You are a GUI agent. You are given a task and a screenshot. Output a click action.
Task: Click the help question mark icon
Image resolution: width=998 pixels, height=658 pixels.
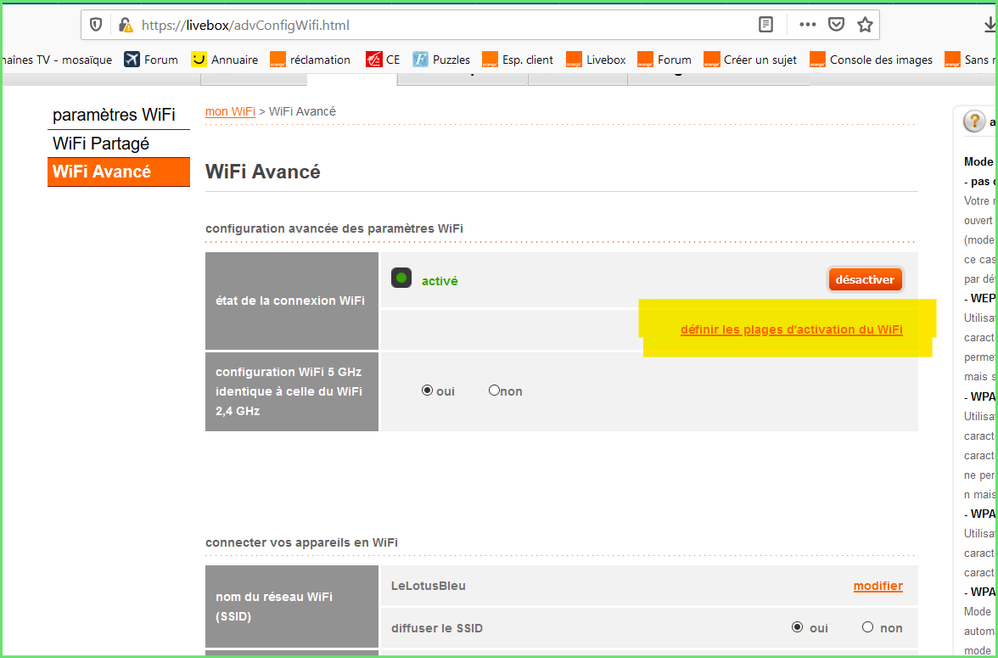point(974,121)
